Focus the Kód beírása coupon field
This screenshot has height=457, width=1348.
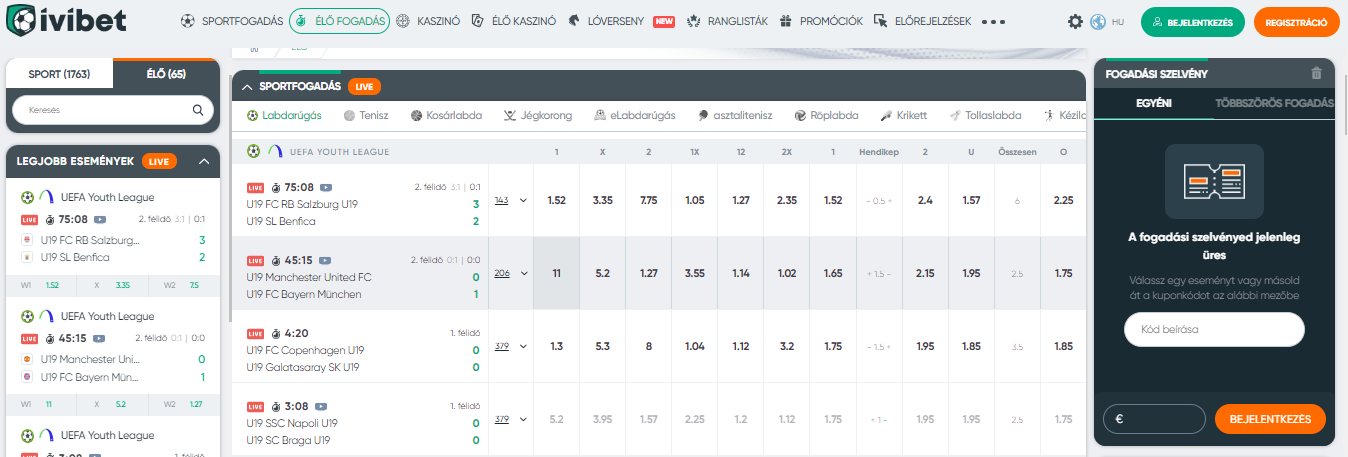pyautogui.click(x=1214, y=328)
